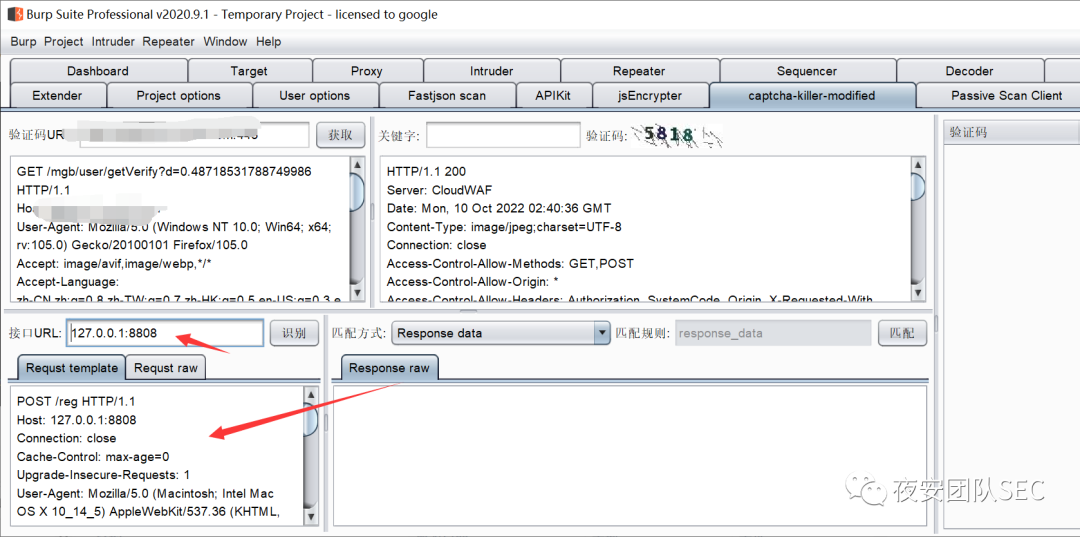This screenshot has width=1080, height=537.
Task: Focus the 验证码URL input field
Action: tap(194, 135)
